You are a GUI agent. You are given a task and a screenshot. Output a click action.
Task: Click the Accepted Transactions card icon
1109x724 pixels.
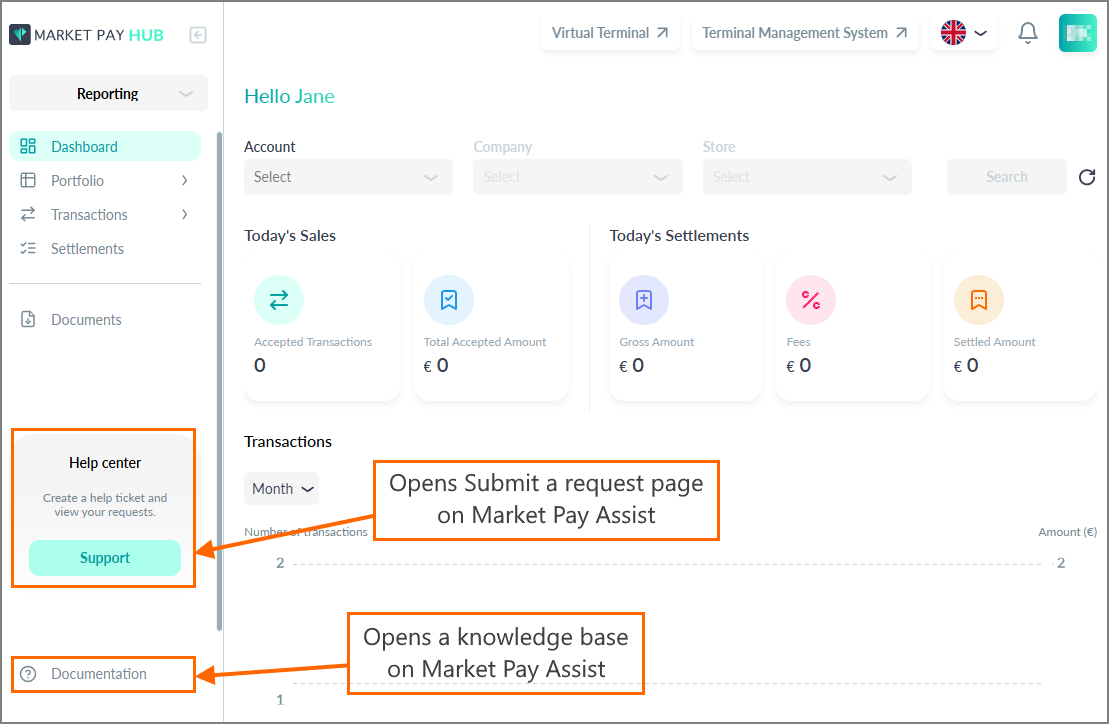click(x=279, y=300)
